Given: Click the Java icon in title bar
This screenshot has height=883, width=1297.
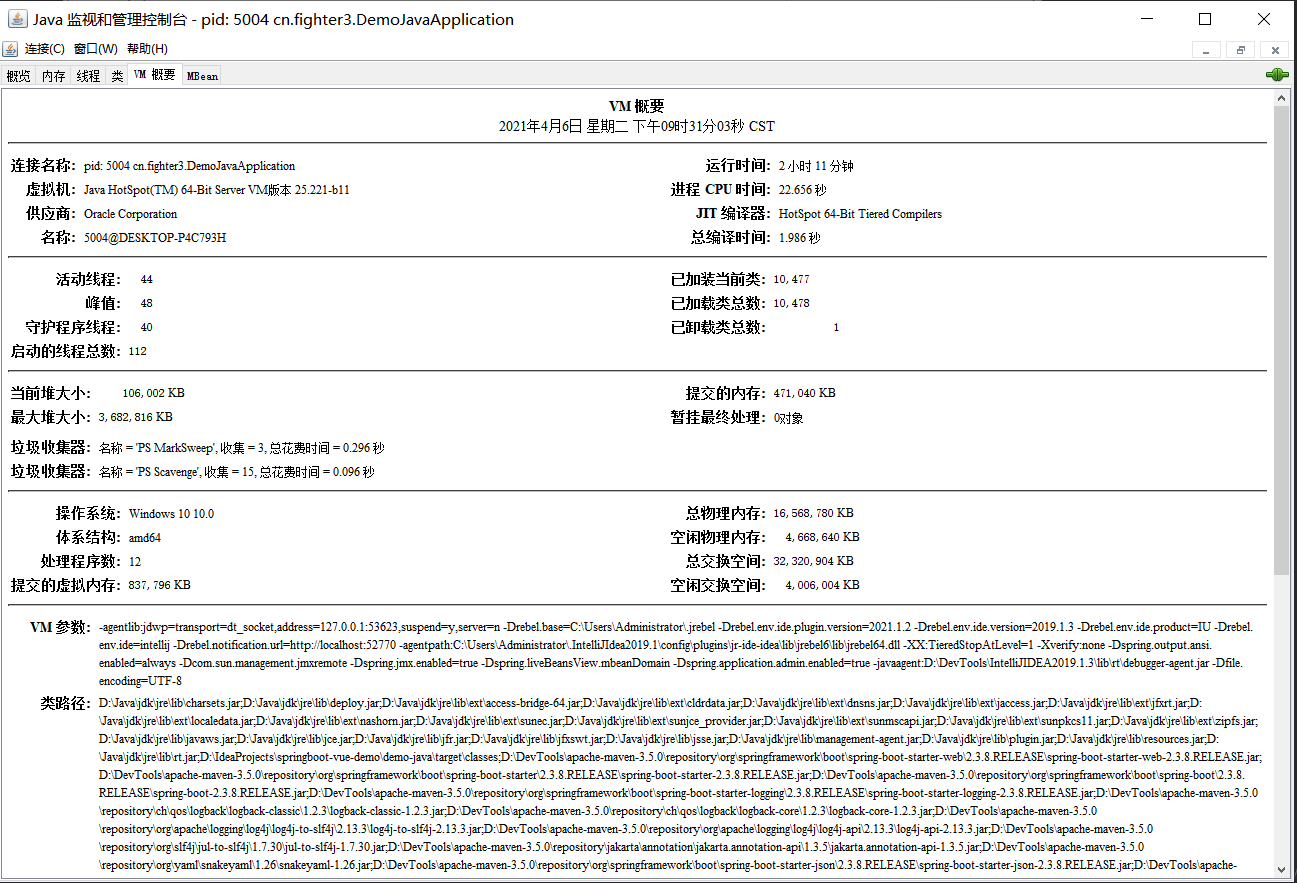Looking at the screenshot, I should (15, 19).
